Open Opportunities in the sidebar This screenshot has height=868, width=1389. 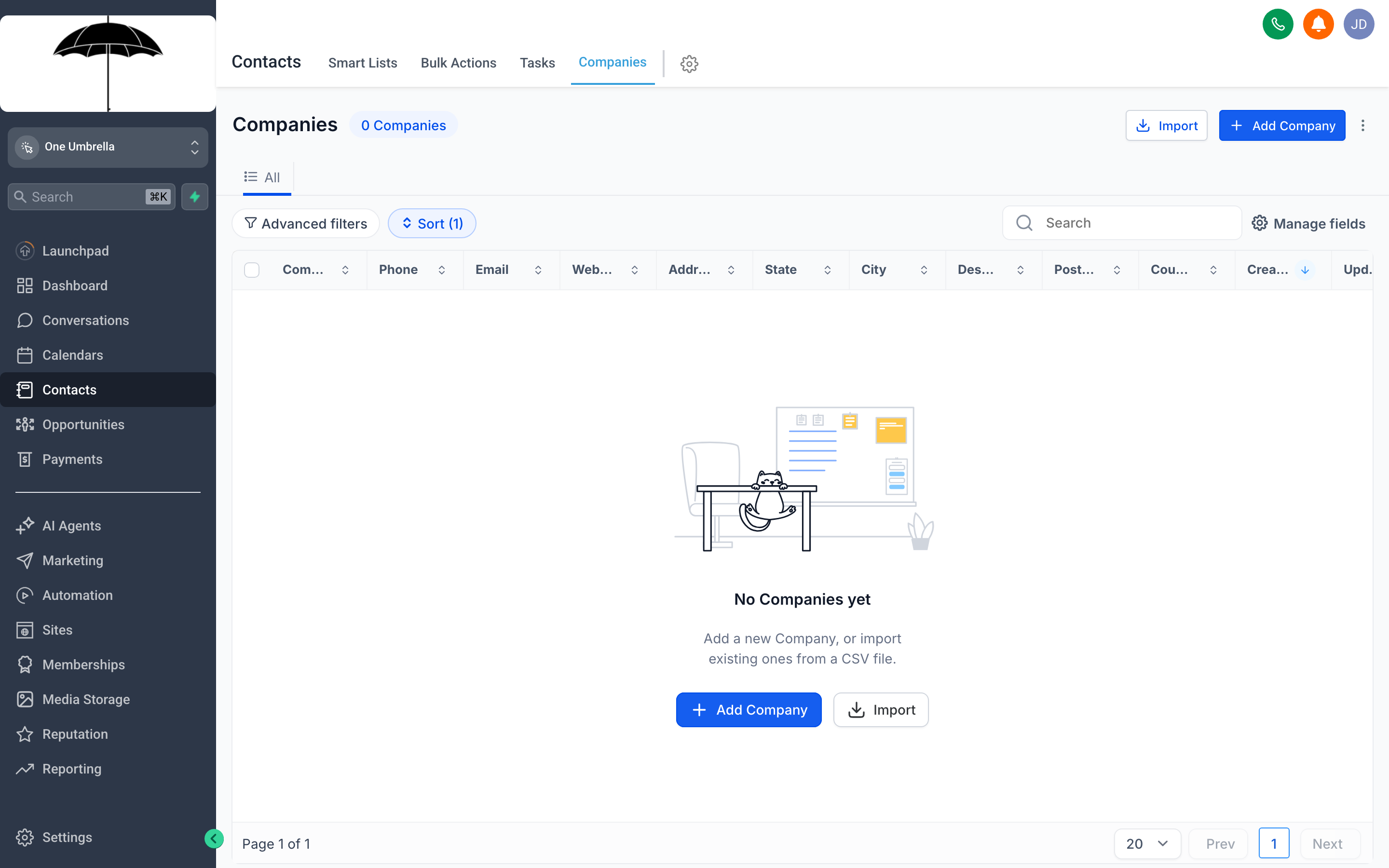click(x=108, y=424)
